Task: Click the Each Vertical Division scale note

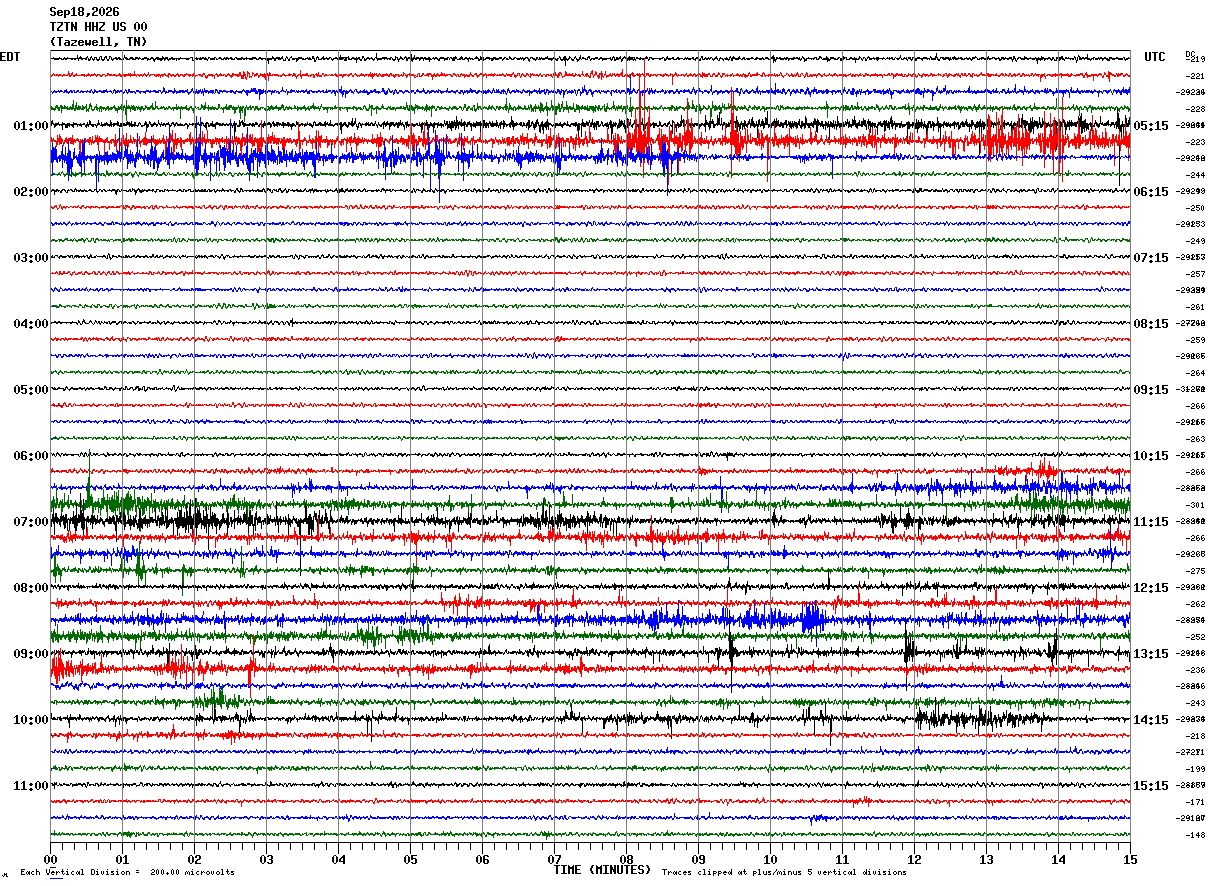Action: click(x=128, y=872)
